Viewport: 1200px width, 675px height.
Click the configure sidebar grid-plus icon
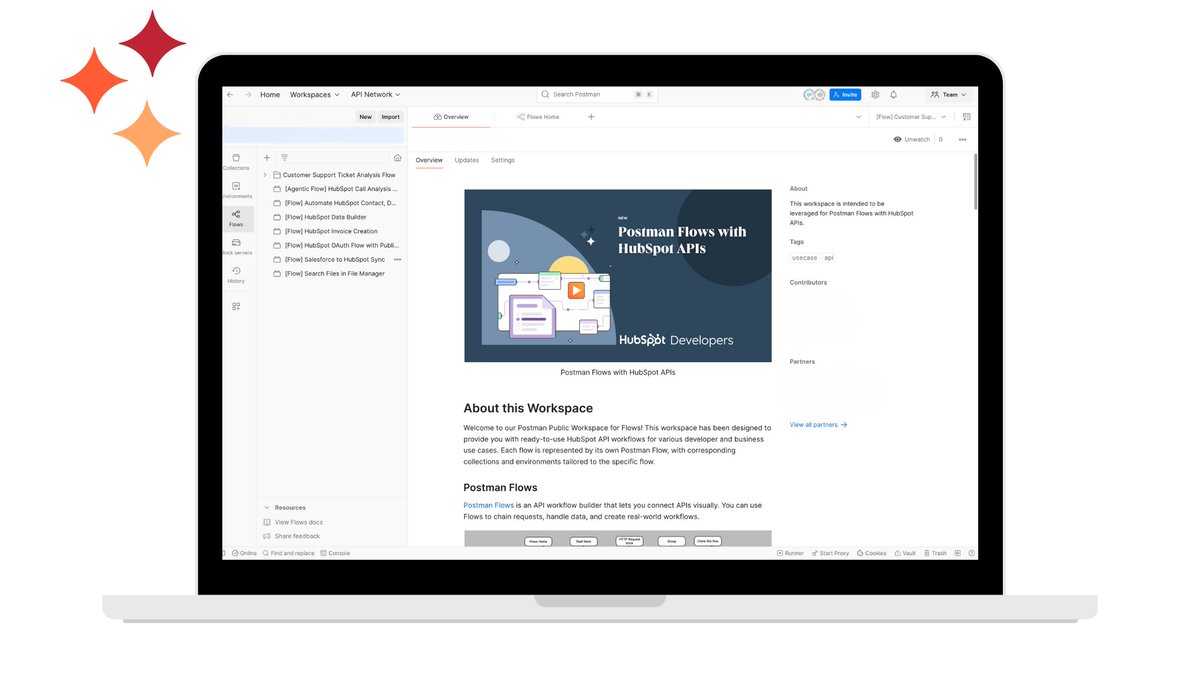(236, 306)
